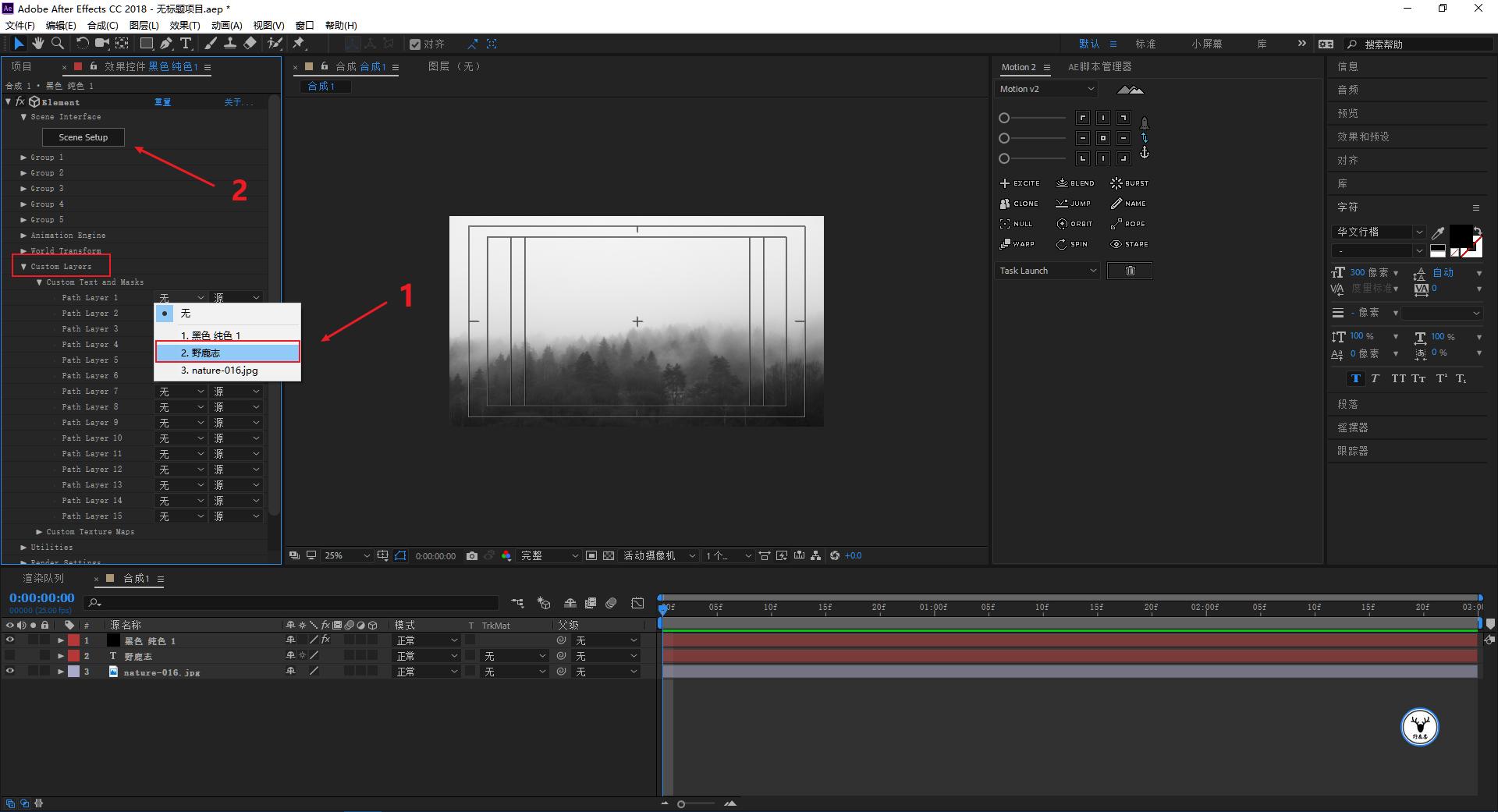Click the Motion panel trash delete icon
Viewport: 1498px width, 812px height.
click(1129, 271)
